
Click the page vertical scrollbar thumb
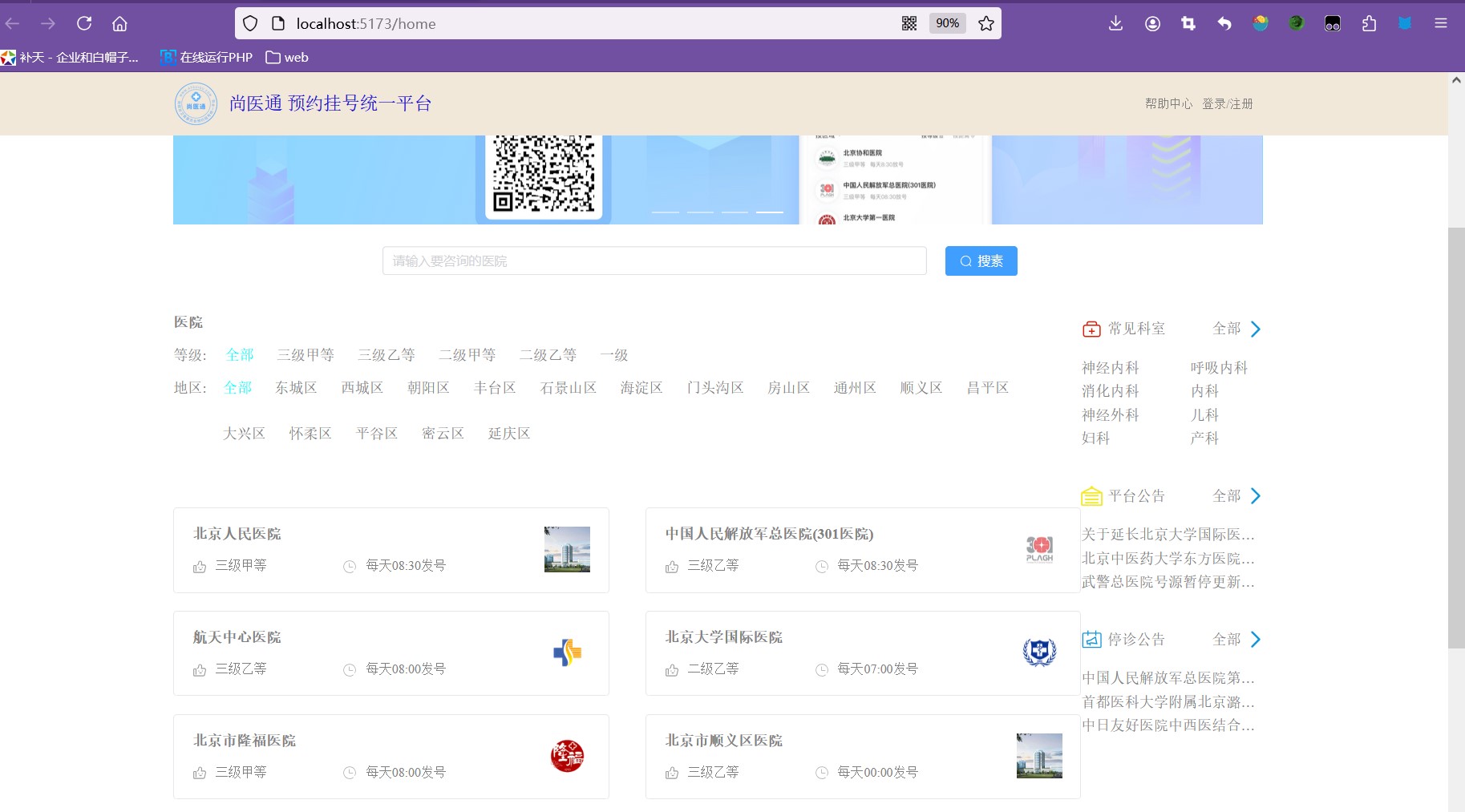1456,438
